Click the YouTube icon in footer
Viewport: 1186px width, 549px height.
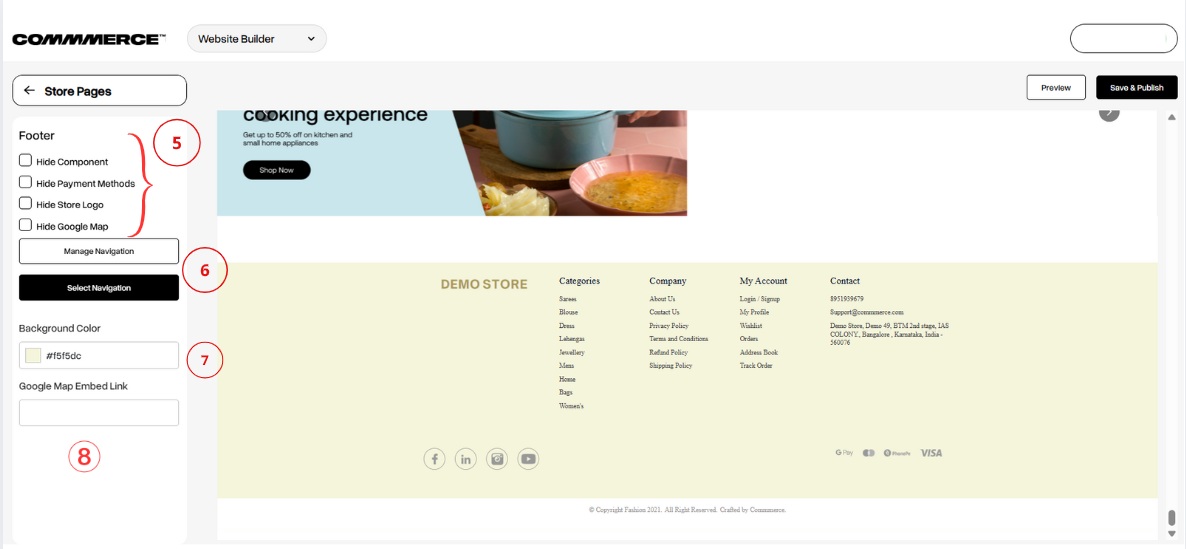coord(528,459)
